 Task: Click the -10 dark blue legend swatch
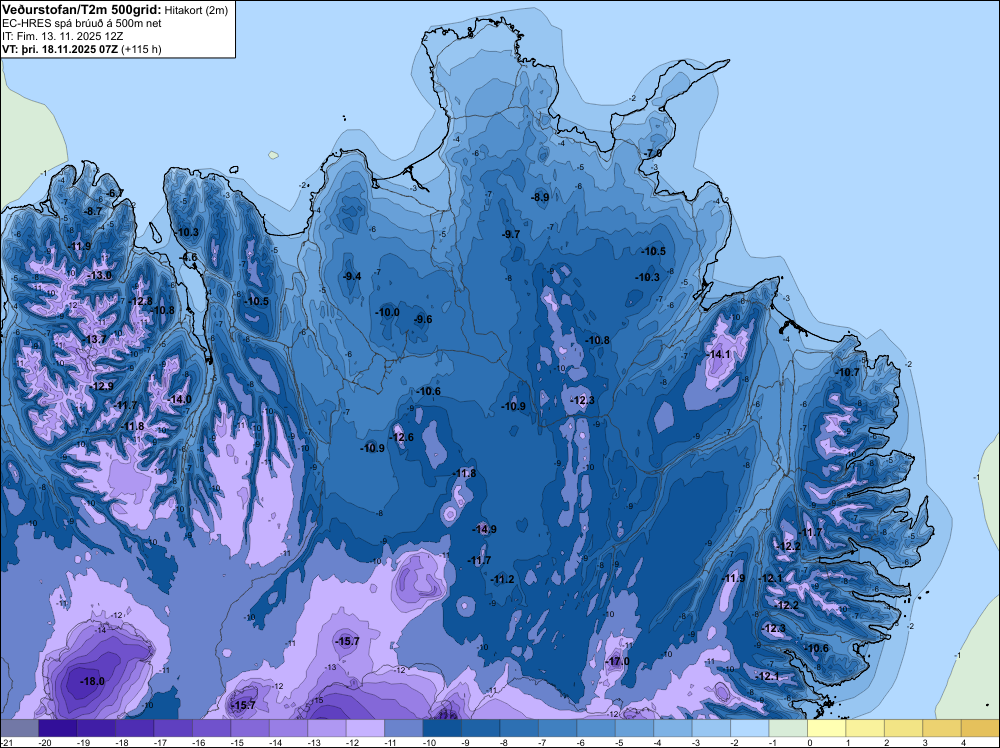442,728
